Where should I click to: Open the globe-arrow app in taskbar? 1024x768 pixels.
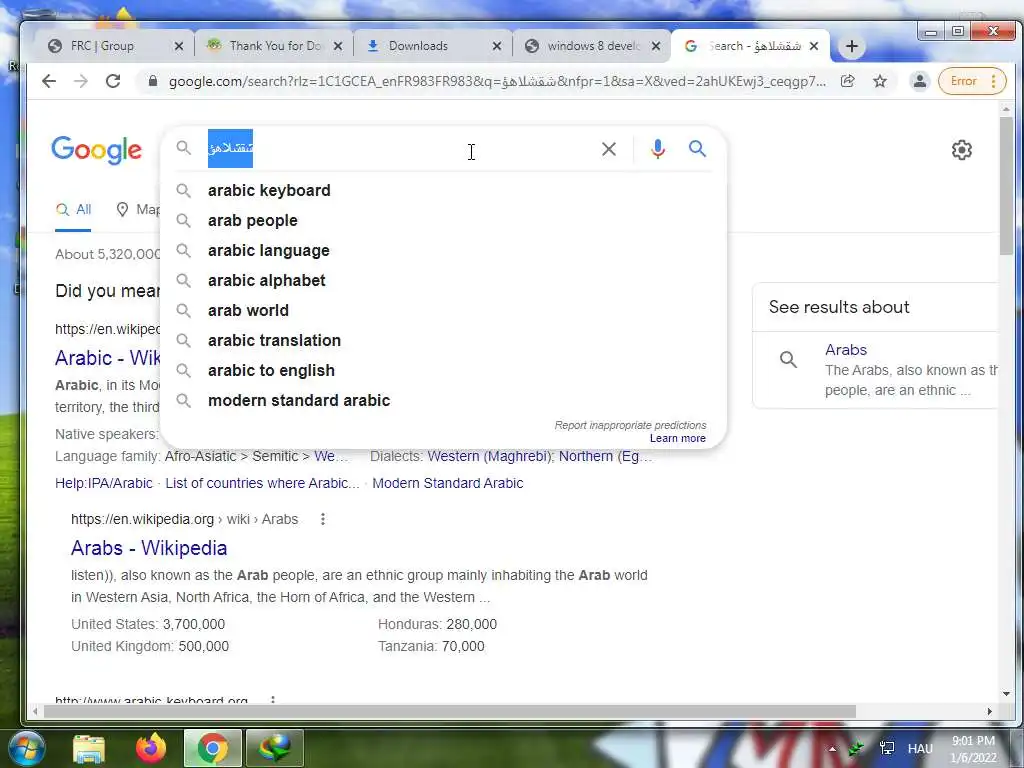pos(274,748)
